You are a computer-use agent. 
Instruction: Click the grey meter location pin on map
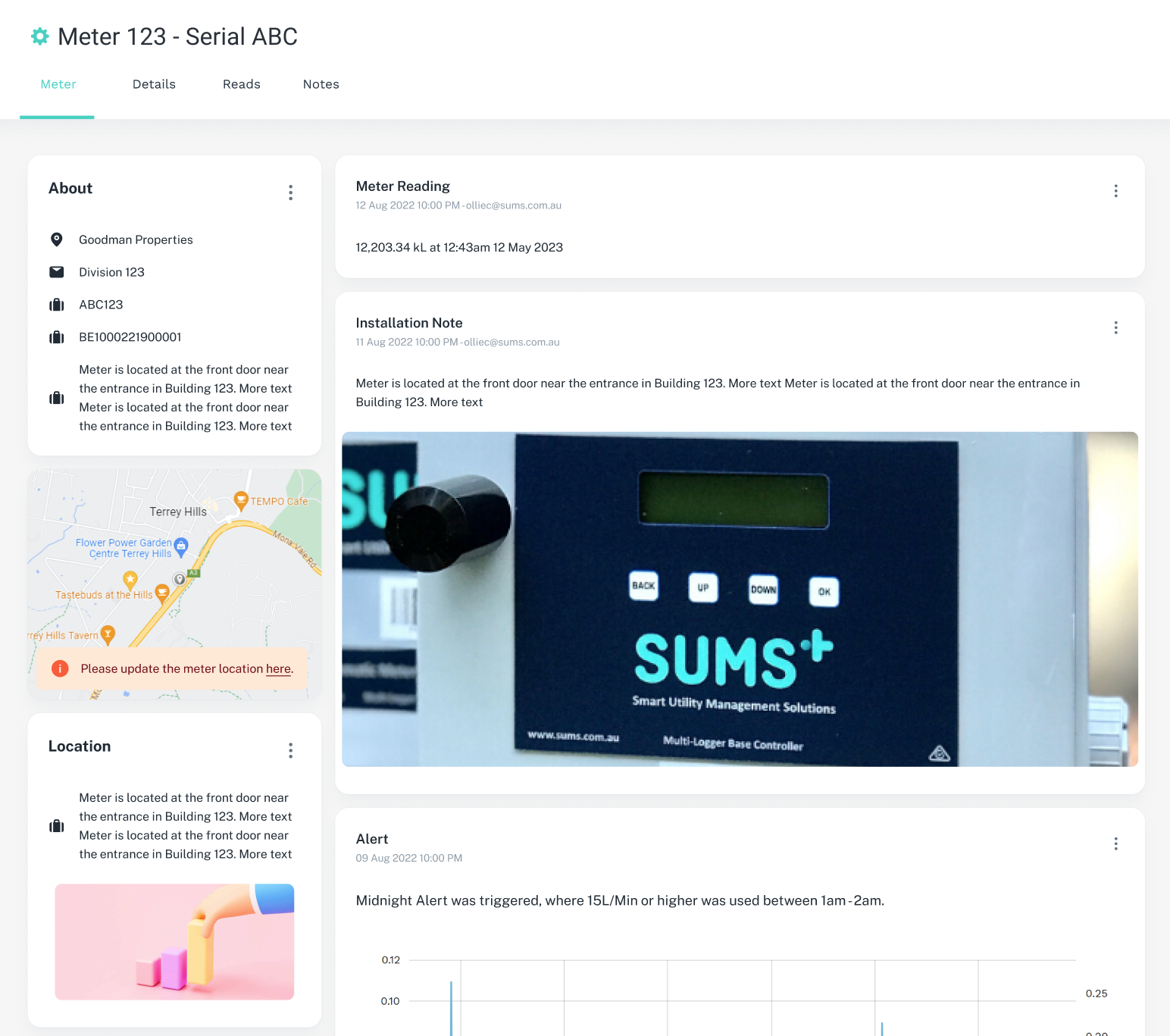pyautogui.click(x=180, y=579)
